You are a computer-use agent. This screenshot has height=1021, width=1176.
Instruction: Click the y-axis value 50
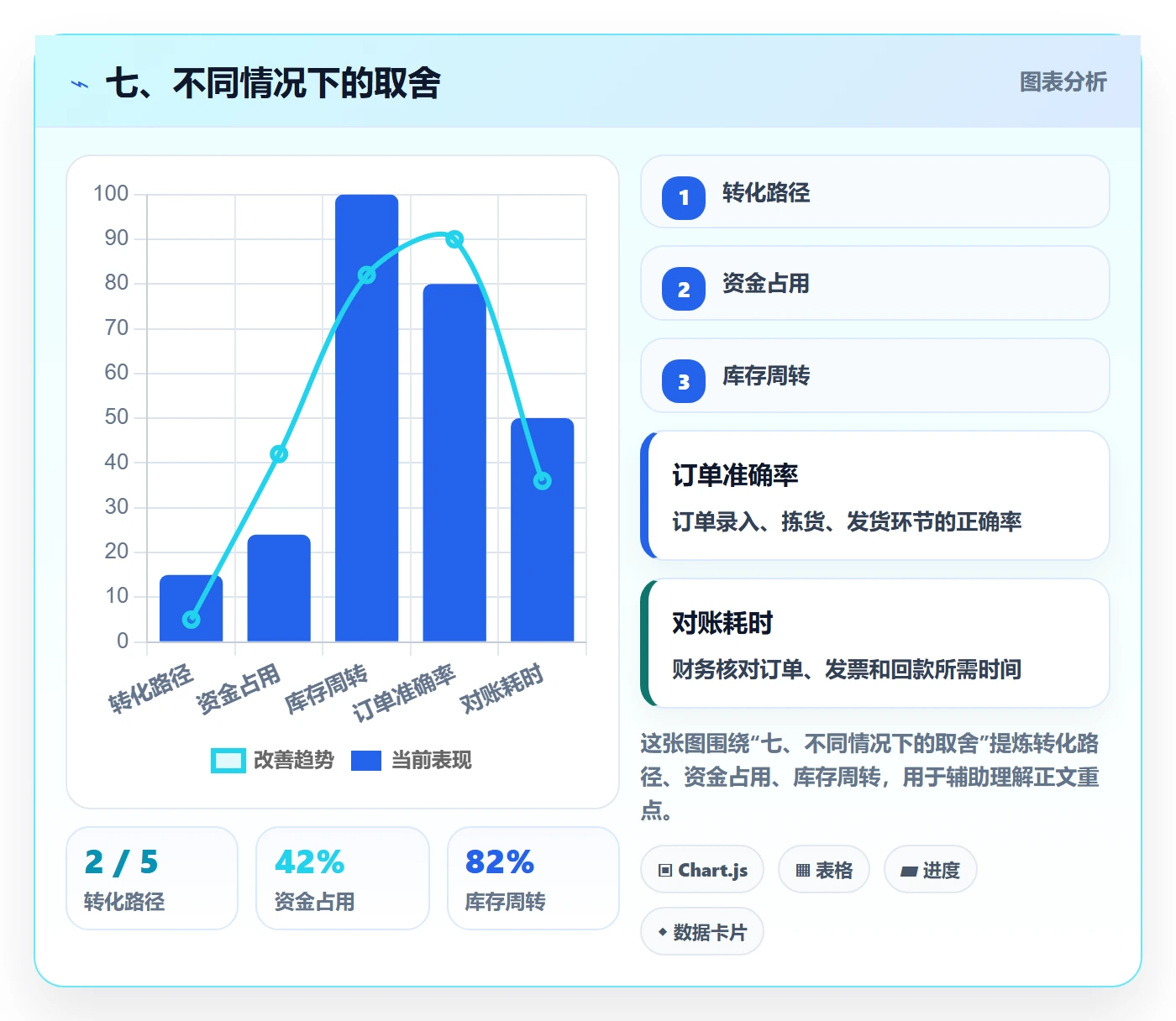click(117, 417)
